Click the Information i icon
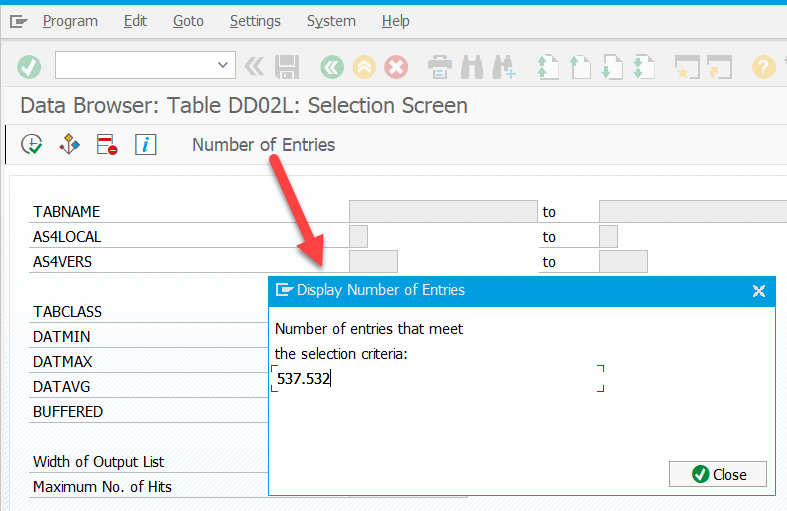Viewport: 787px width, 511px height. (146, 145)
